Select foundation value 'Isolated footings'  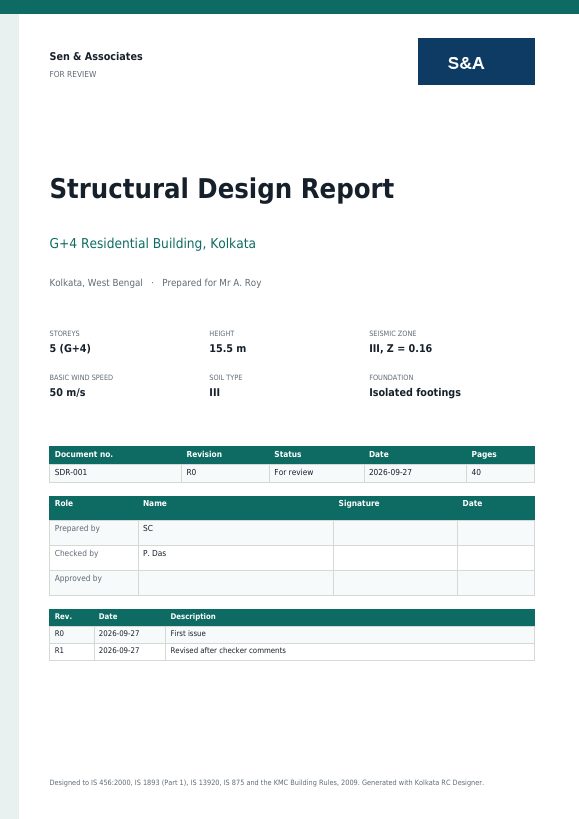pos(415,392)
